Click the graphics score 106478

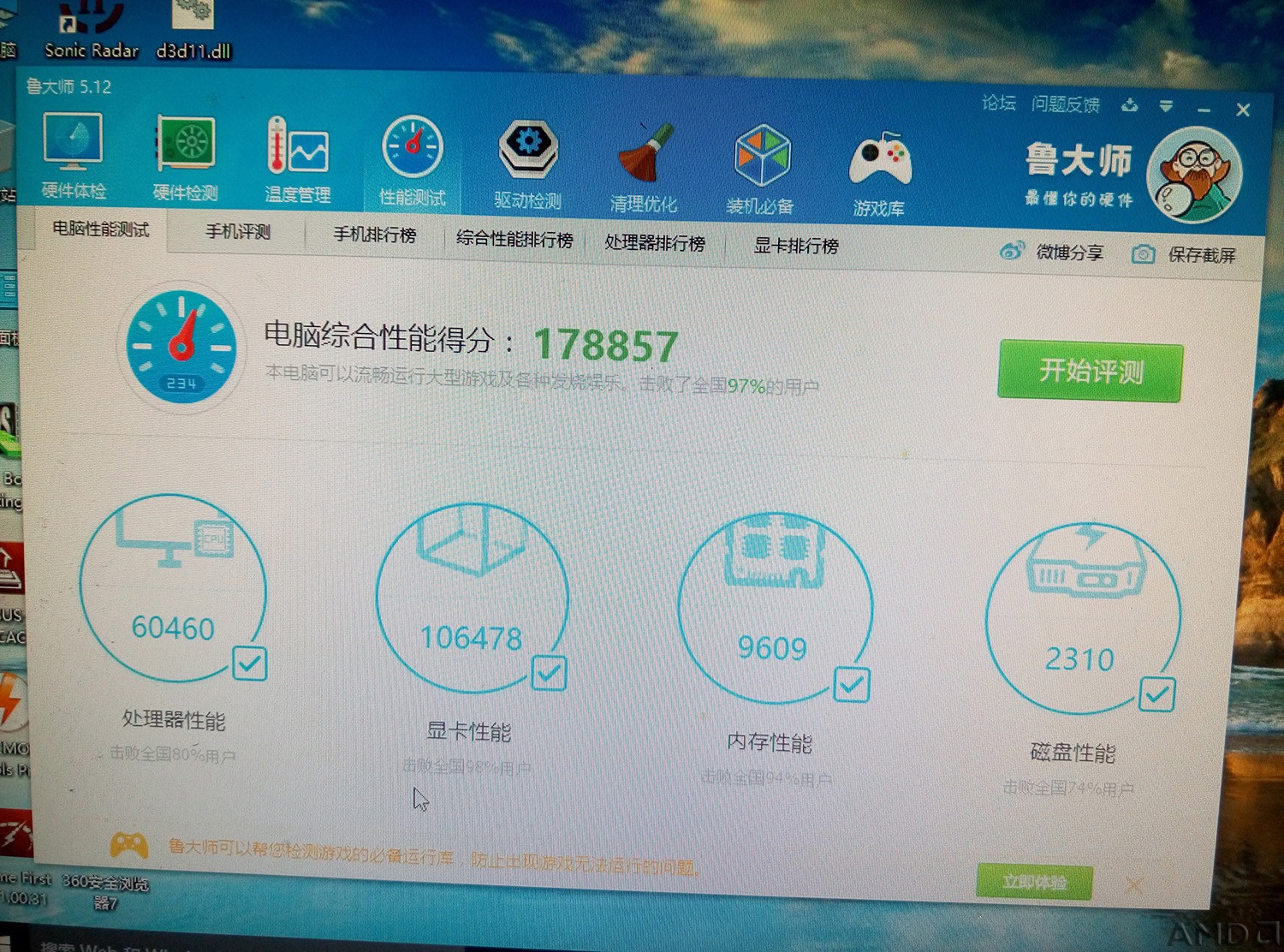point(471,638)
